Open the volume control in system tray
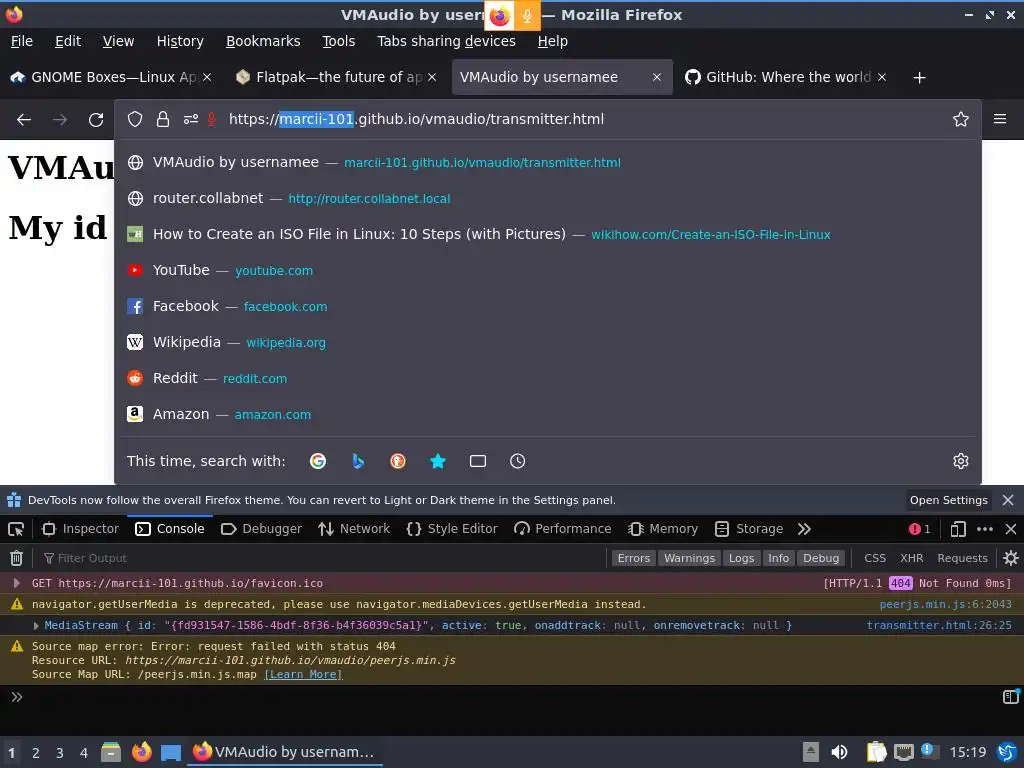 [840, 752]
